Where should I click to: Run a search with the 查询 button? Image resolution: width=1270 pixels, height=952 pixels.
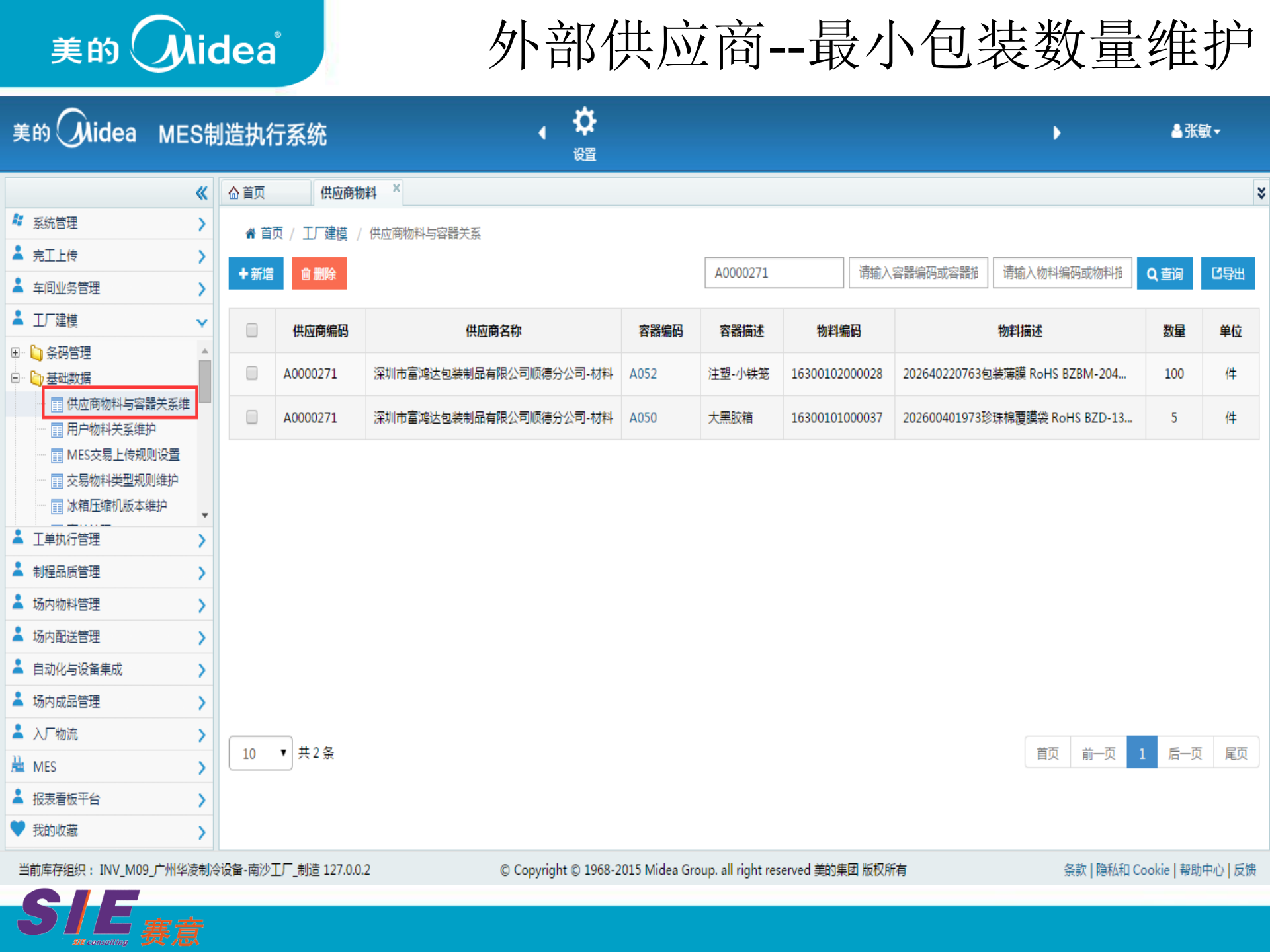1164,272
